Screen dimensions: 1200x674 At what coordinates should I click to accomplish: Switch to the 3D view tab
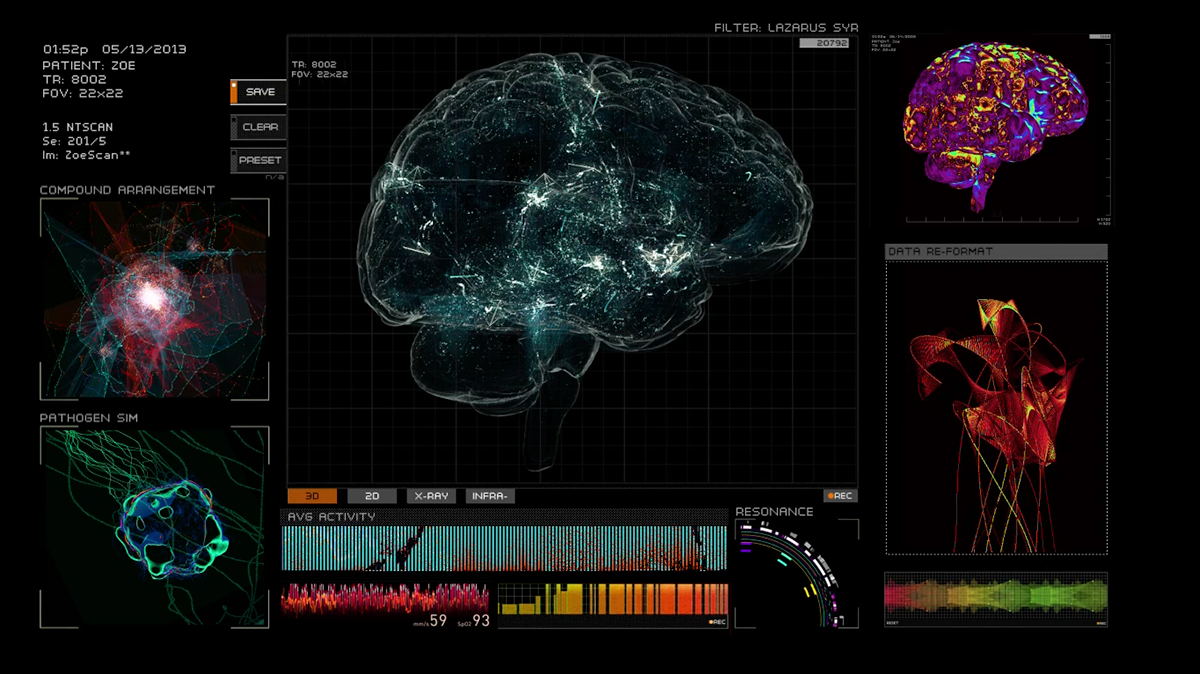point(312,496)
